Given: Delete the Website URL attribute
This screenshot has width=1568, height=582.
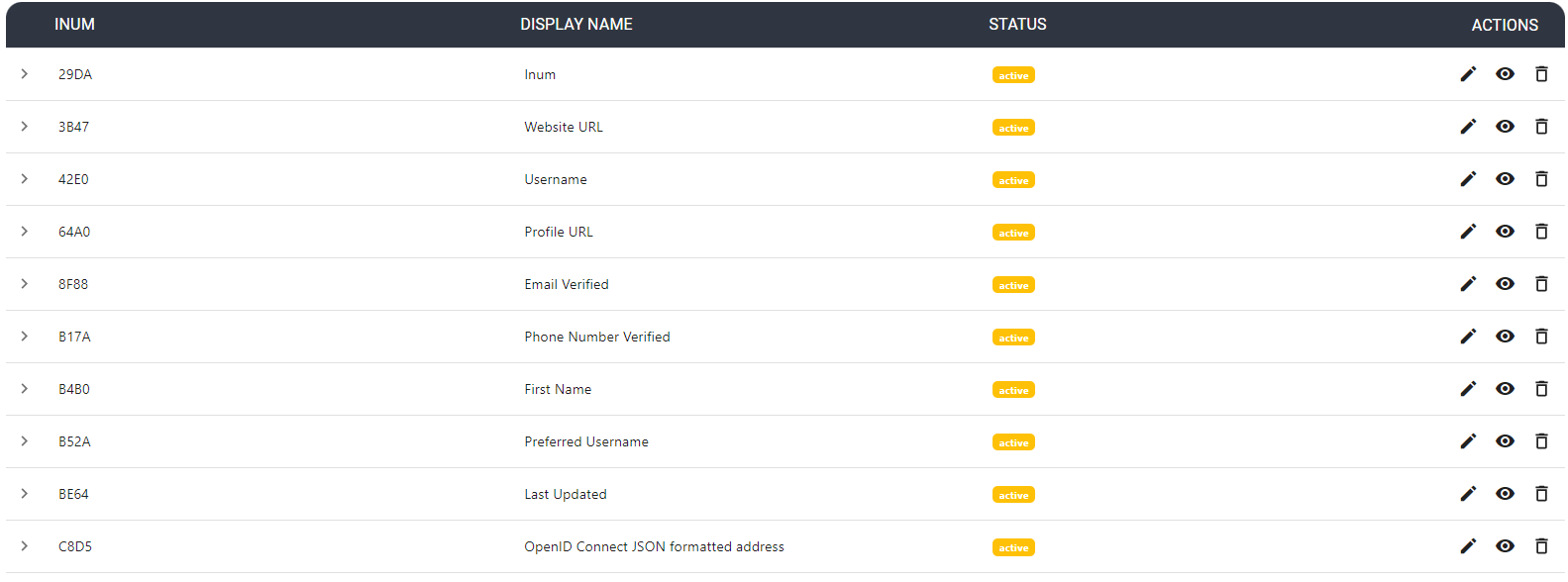Looking at the screenshot, I should (x=1541, y=127).
